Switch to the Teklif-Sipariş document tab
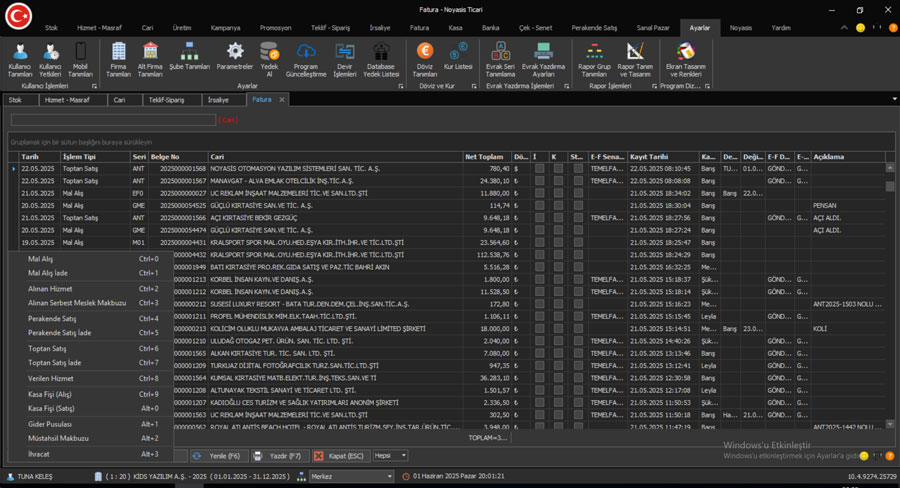This screenshot has height=488, width=900. [x=172, y=100]
